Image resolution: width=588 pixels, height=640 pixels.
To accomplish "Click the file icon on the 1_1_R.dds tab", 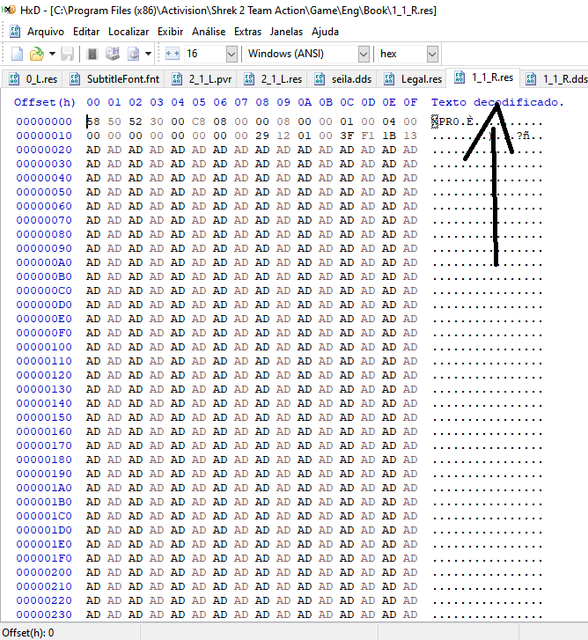I will point(530,79).
